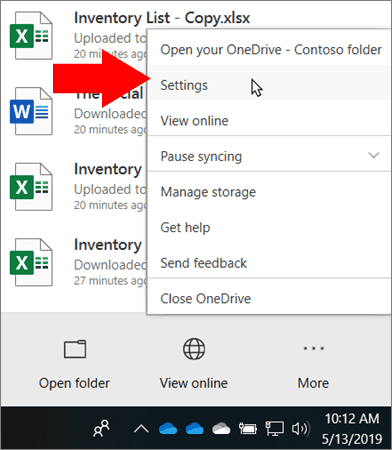
Task: Open the Inventory List - Copy.xlsx file name
Action: pyautogui.click(x=162, y=18)
